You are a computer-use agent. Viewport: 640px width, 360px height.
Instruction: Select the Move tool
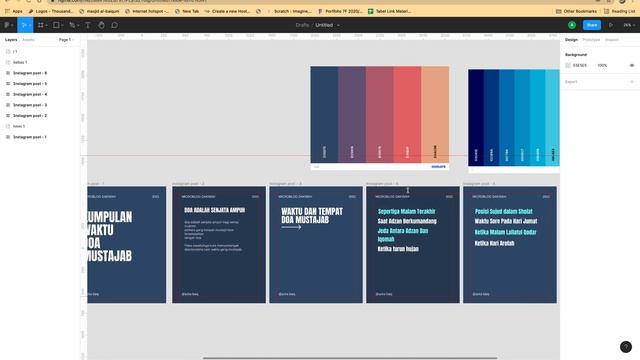pos(25,25)
